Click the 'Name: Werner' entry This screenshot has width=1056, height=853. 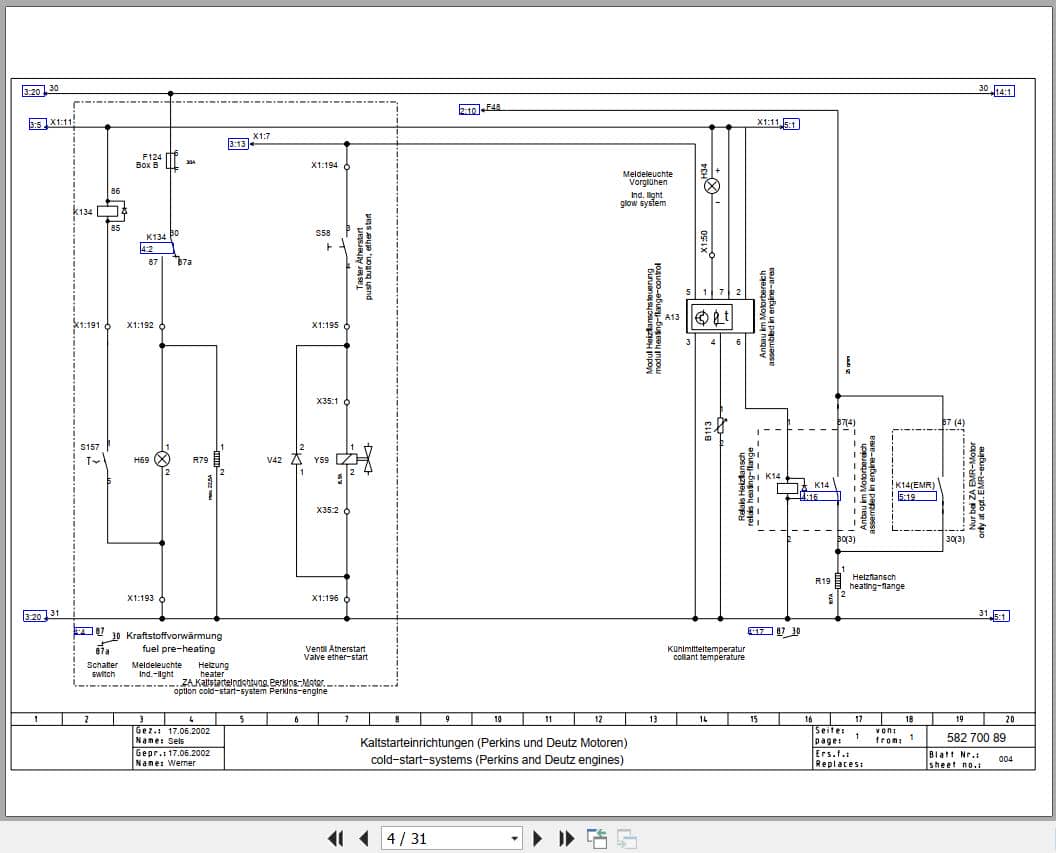point(165,763)
